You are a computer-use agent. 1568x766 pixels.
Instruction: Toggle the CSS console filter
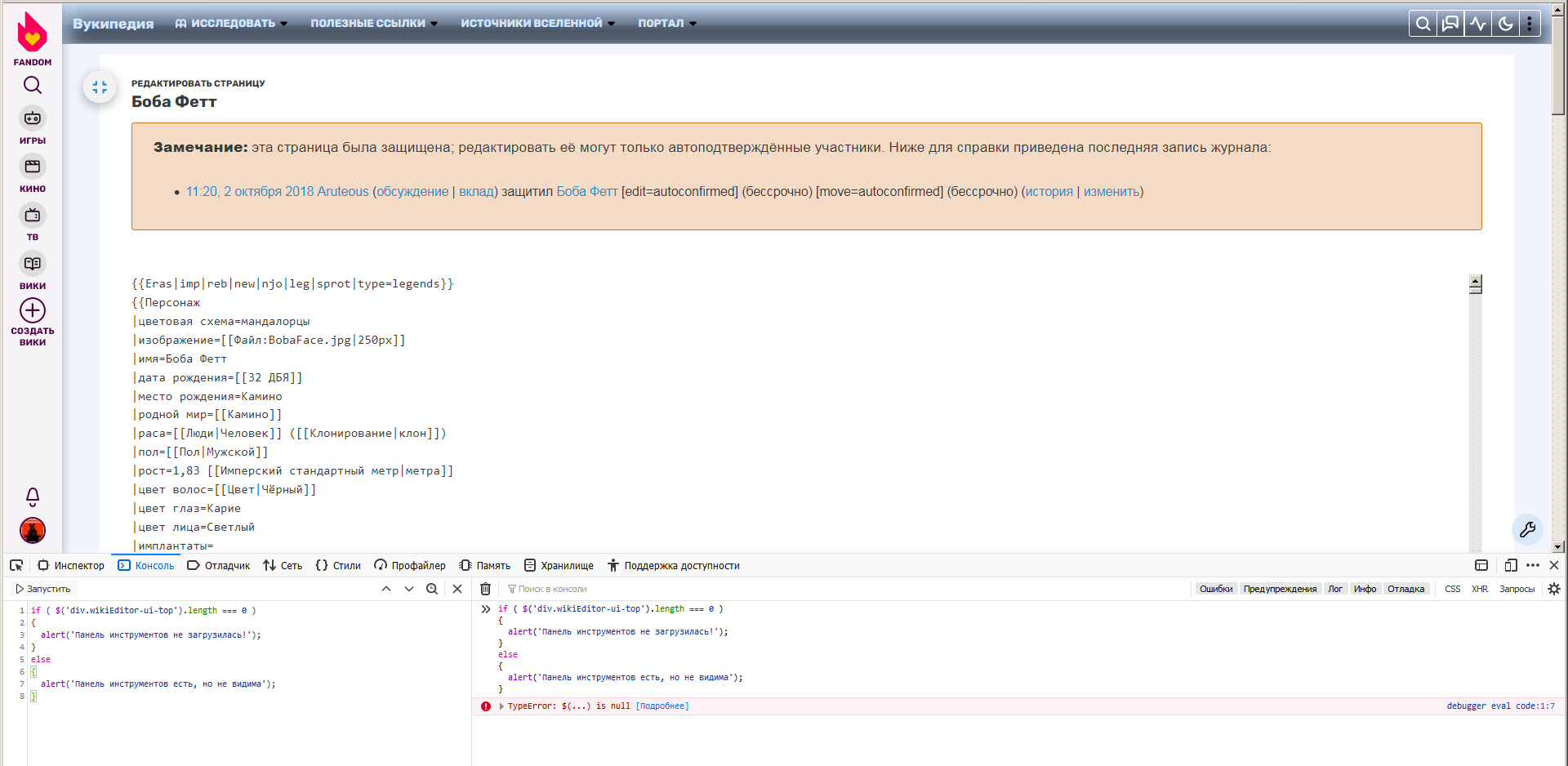(x=1452, y=589)
